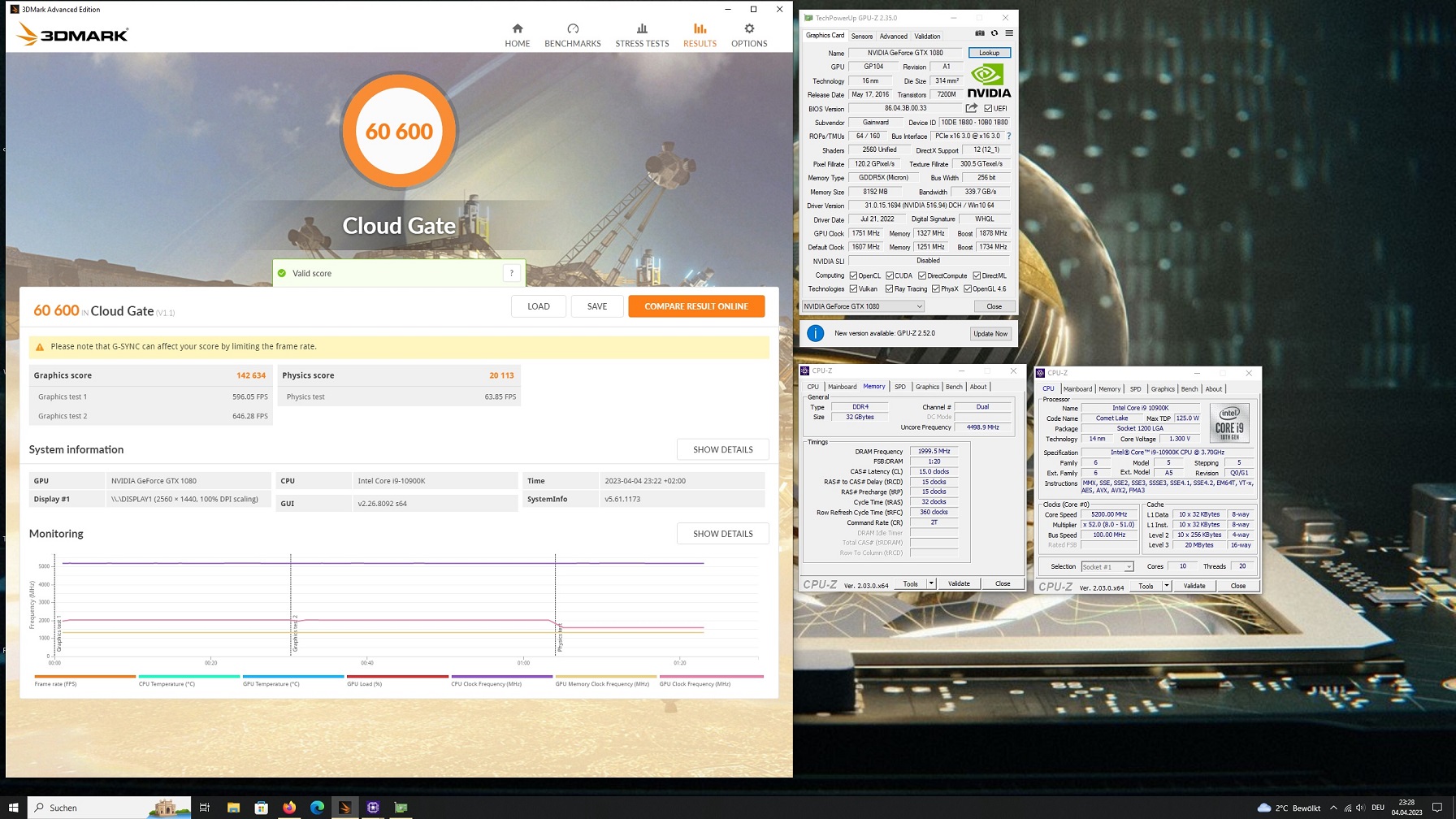Click the GPU Load (%) legend color bar
Viewport: 1456px width, 819px height.
[397, 676]
